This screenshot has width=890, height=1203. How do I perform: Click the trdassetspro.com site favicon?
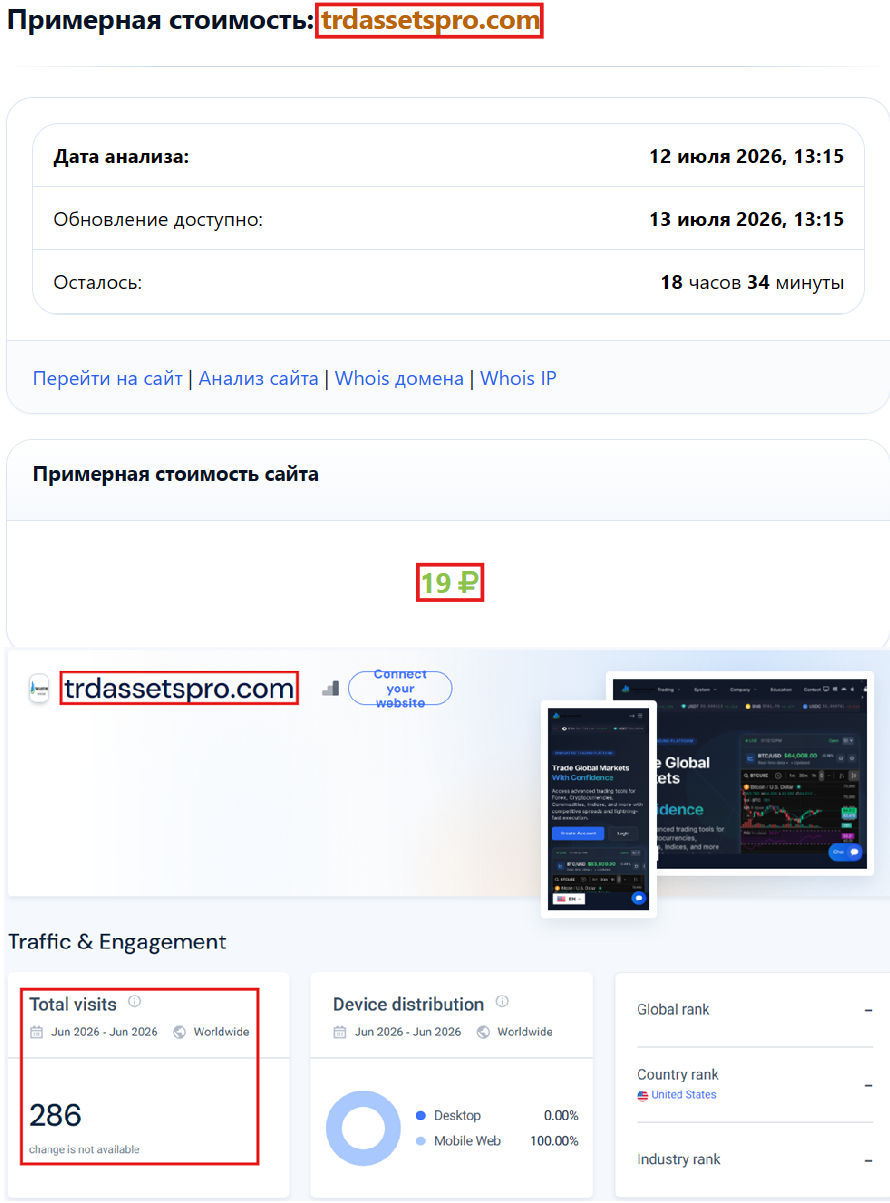pos(39,688)
